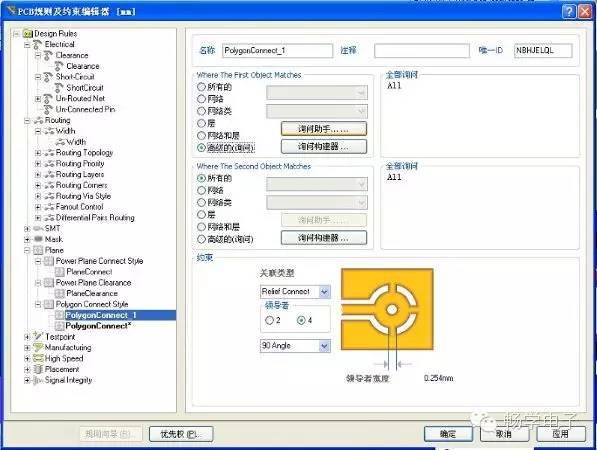Select the 2 conductors radio button

[x=269, y=321]
